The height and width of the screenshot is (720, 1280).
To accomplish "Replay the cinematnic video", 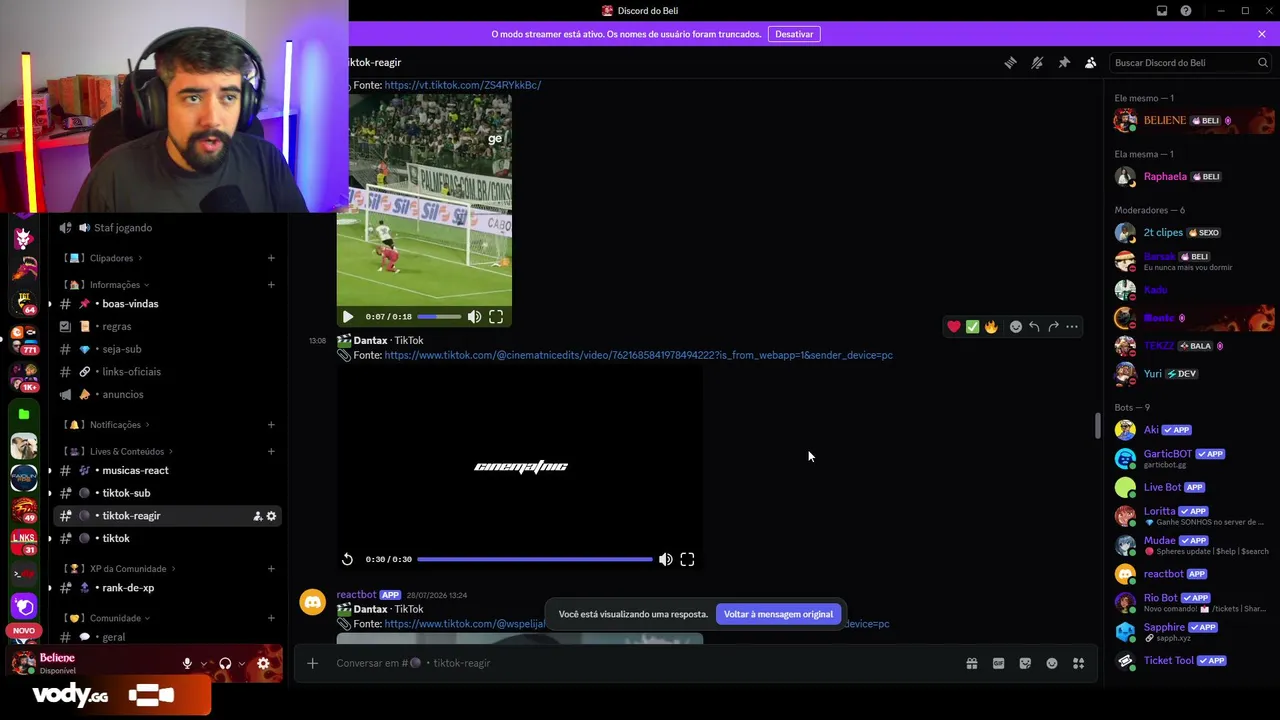I will click(x=347, y=560).
